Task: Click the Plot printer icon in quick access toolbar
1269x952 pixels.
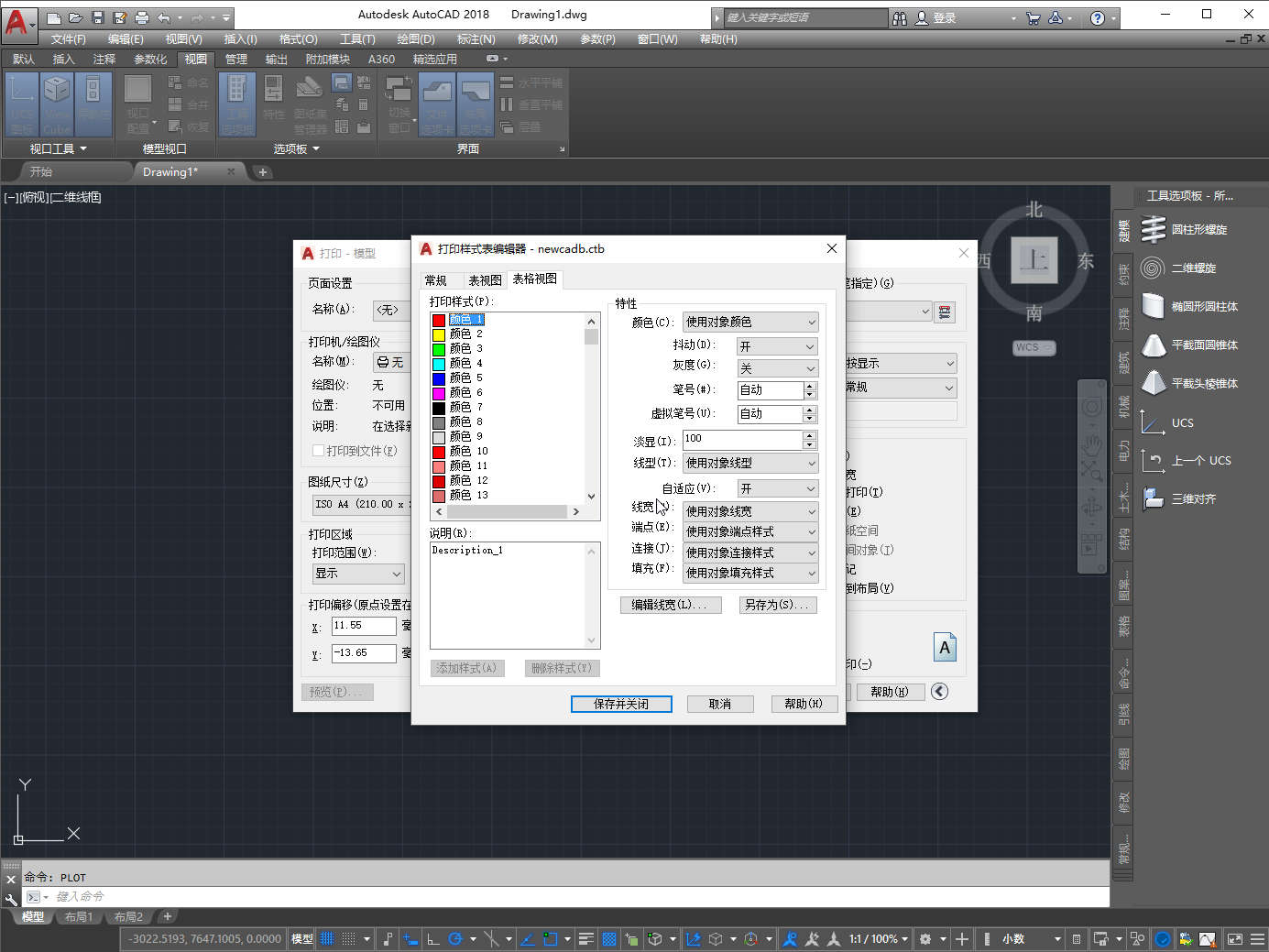Action: (x=142, y=17)
